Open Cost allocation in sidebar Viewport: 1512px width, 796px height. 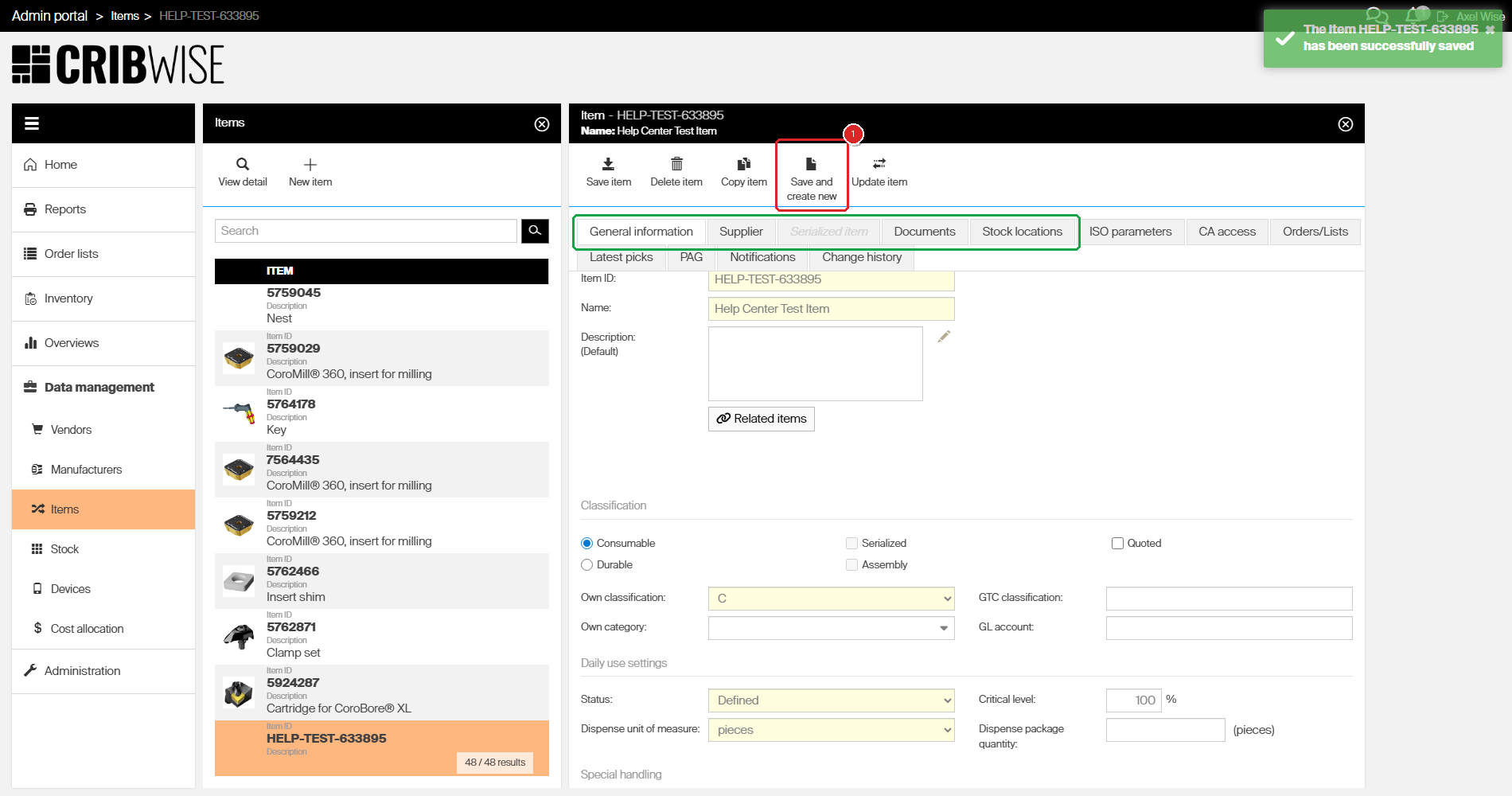103,629
